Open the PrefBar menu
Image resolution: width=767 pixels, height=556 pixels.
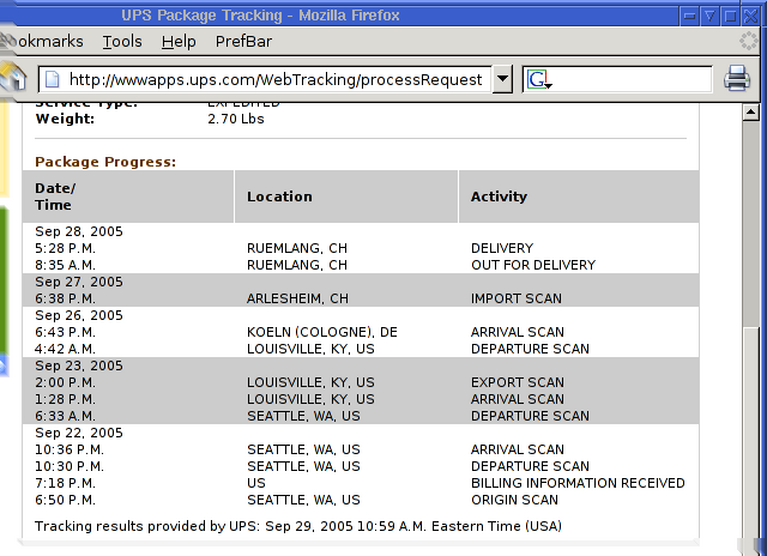pos(244,42)
